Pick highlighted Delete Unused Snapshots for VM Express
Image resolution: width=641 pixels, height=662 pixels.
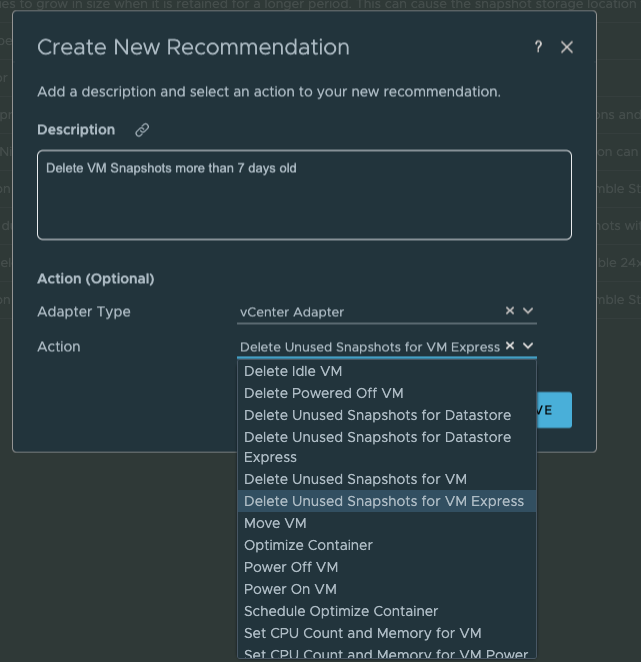387,501
